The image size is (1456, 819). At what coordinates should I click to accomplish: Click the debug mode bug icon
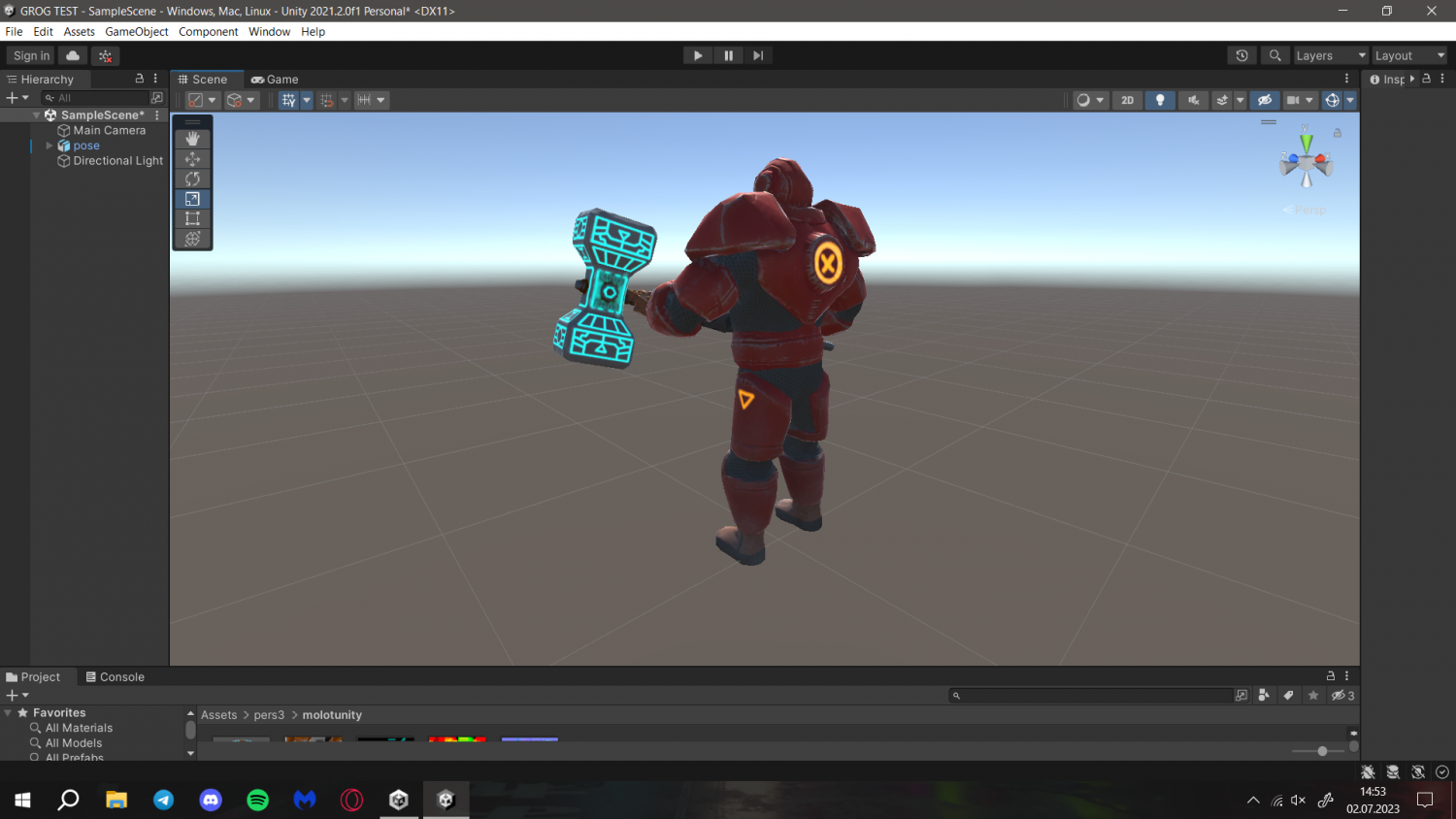(x=1368, y=772)
